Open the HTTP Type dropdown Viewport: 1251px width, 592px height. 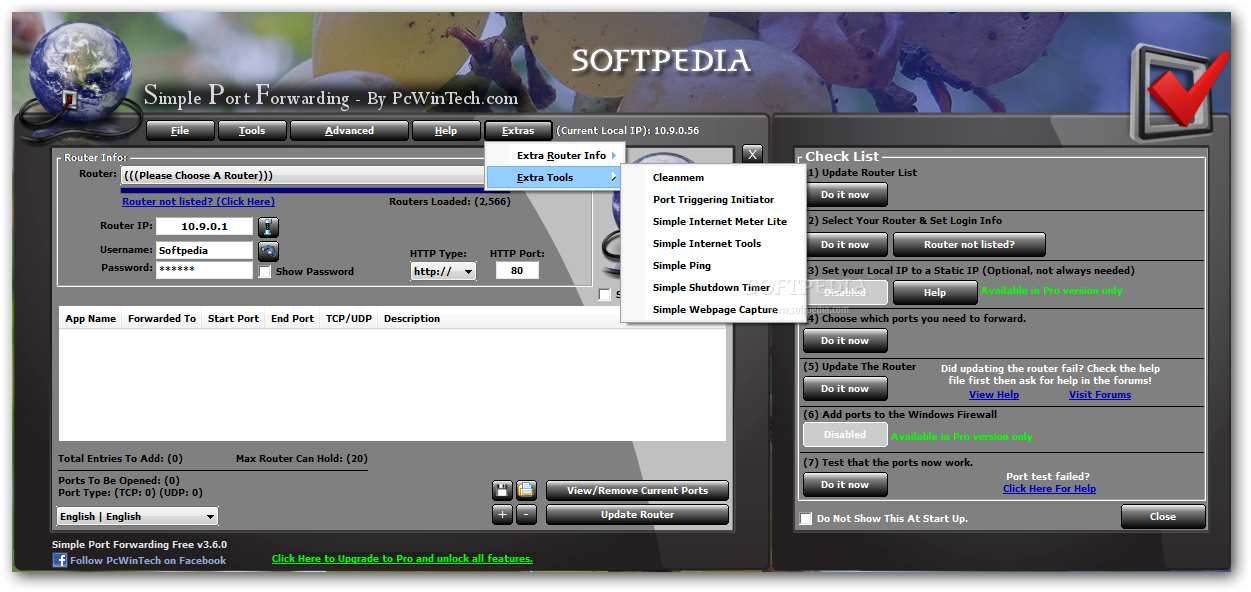pyautogui.click(x=443, y=271)
